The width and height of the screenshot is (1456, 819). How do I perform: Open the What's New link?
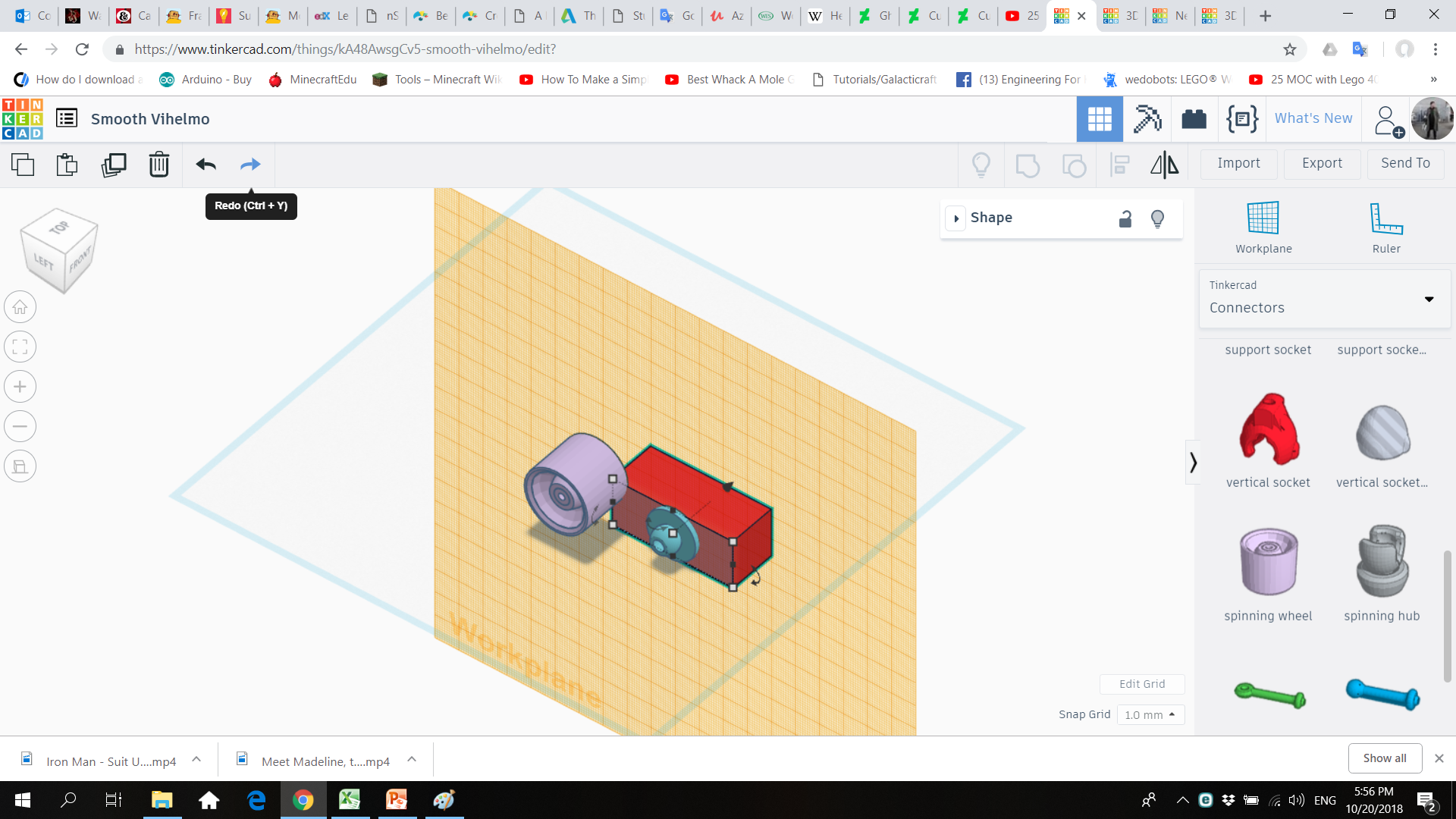tap(1313, 118)
